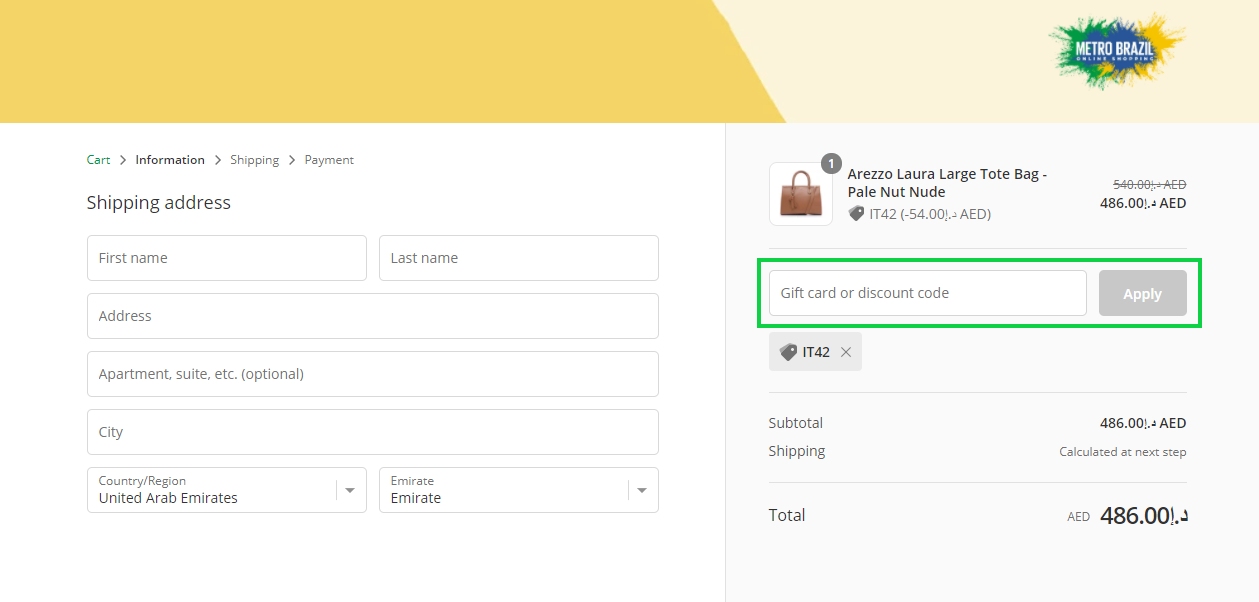This screenshot has width=1259, height=602.
Task: Go to the Cart step
Action: click(98, 159)
